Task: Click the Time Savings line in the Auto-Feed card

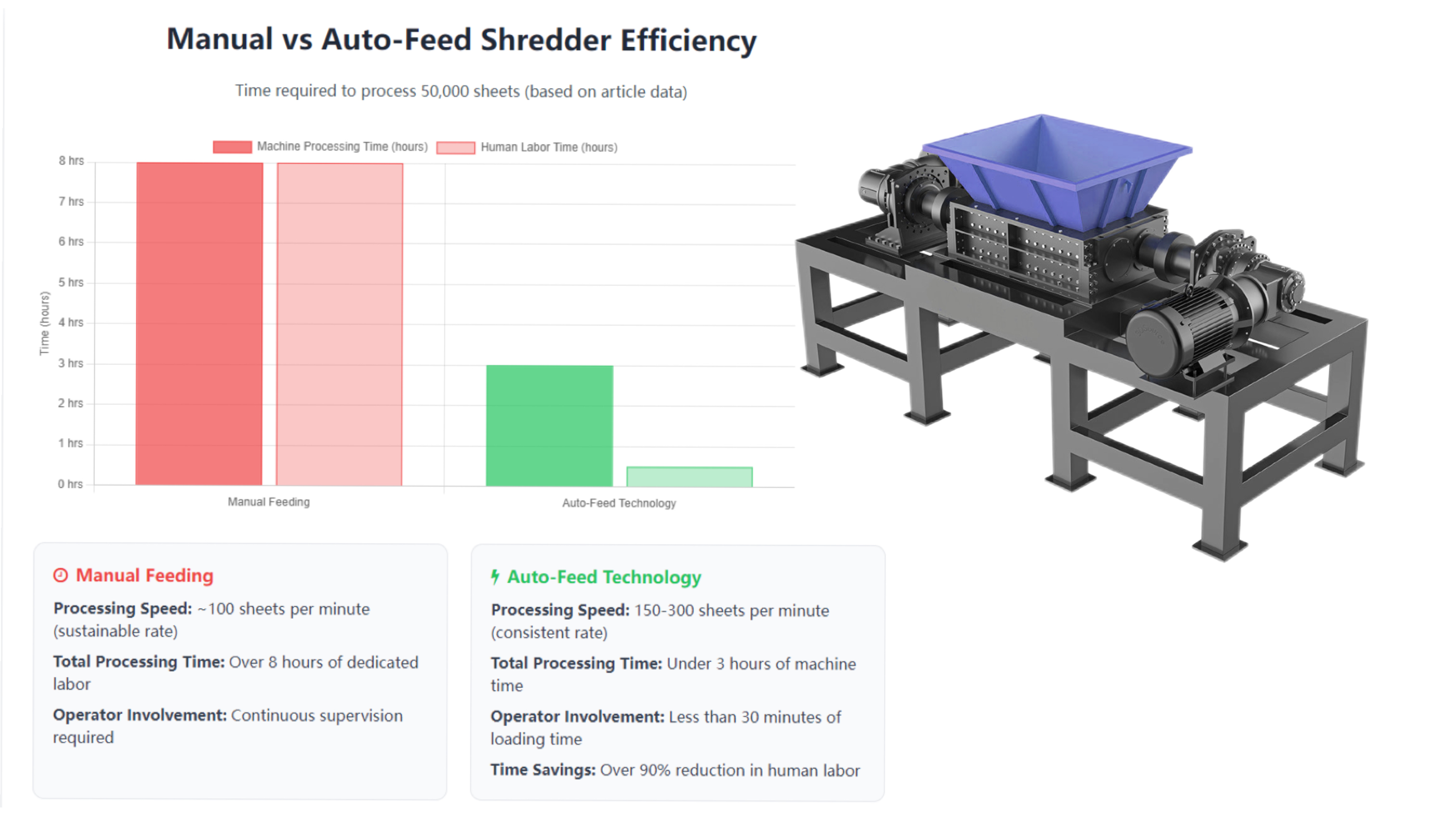Action: [675, 770]
